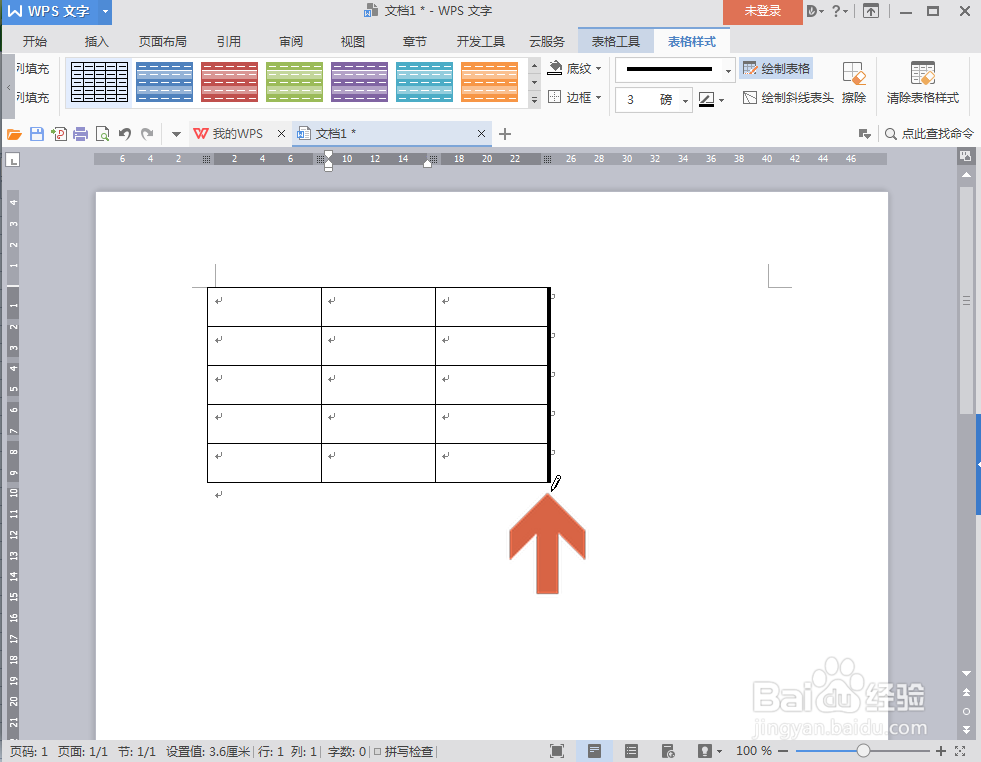Apply the purple table style
Viewport: 981px width, 762px height.
[359, 81]
